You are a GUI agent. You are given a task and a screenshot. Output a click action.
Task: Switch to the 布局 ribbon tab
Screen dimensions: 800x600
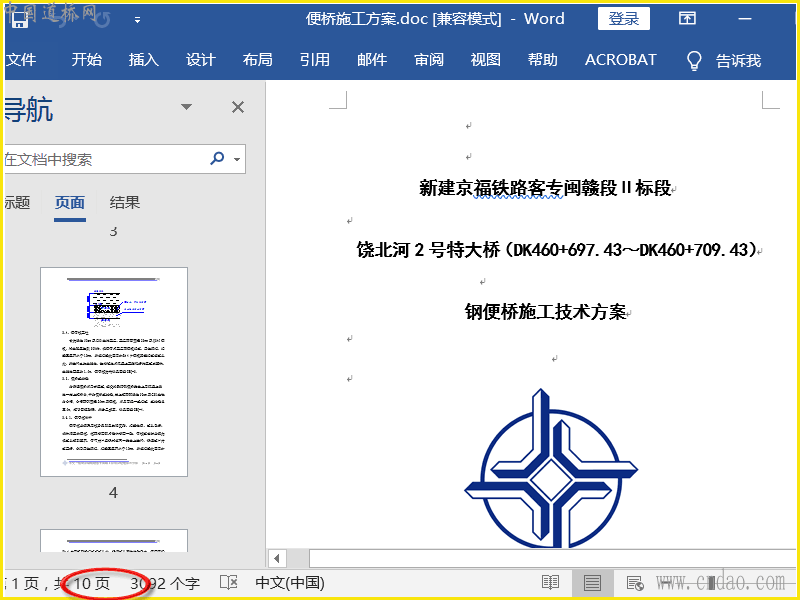258,60
